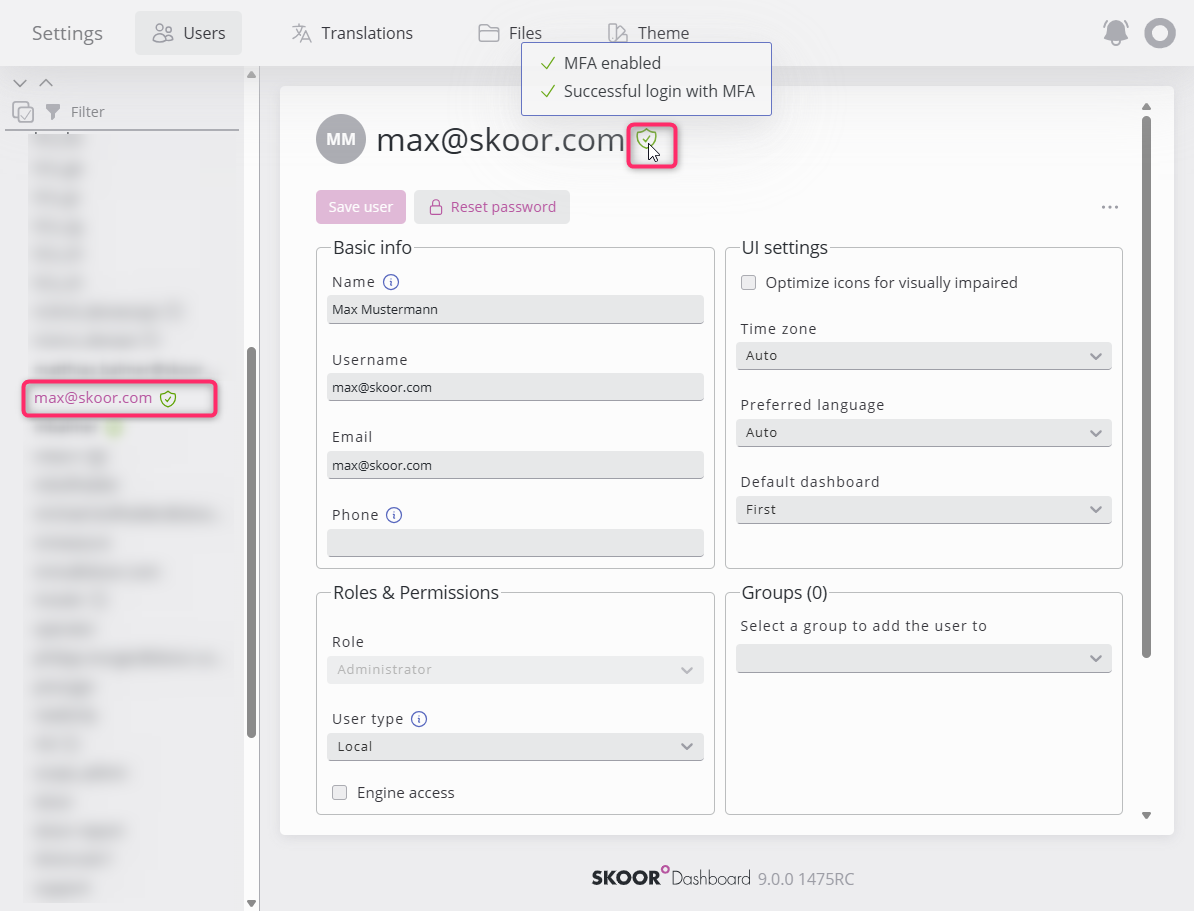This screenshot has height=911, width=1194.
Task: Click the info icon next to Phone
Action: pos(394,515)
